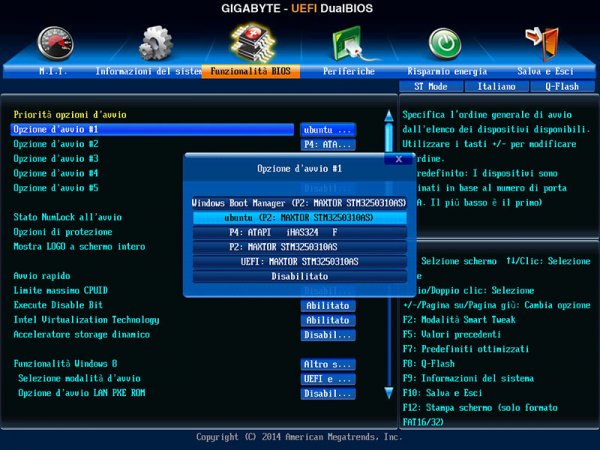Select the Avvio rapido setting

(x=42, y=276)
